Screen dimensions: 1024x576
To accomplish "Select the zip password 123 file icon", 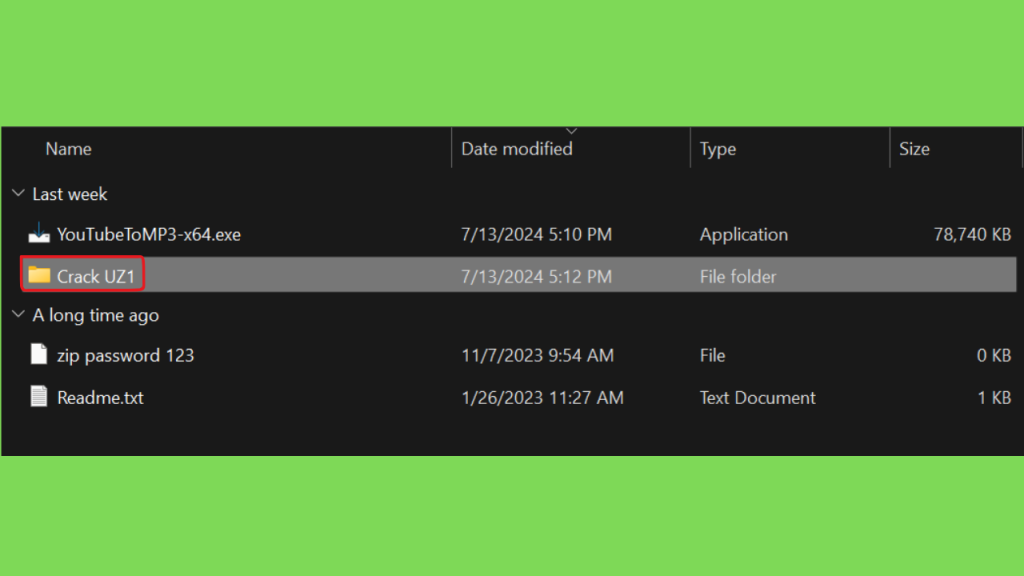I will (39, 354).
